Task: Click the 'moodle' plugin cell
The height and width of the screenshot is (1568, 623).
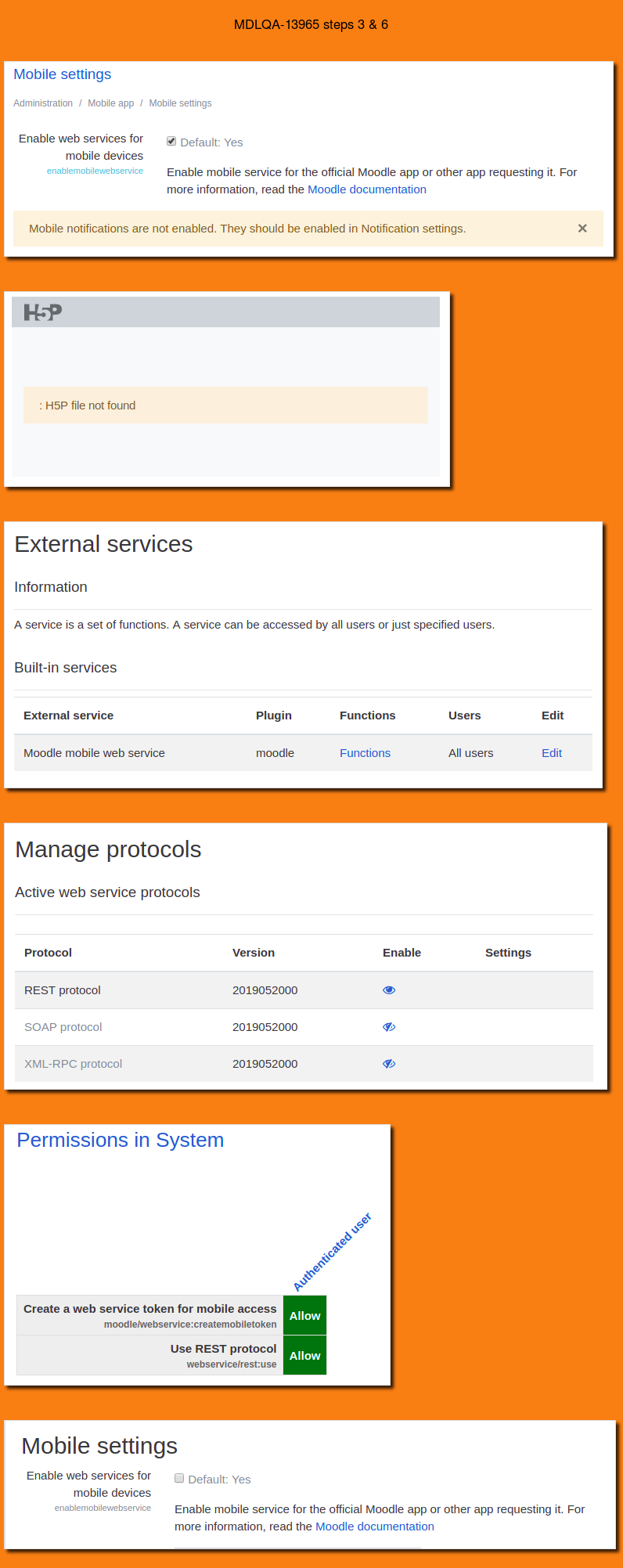Action: coord(275,753)
